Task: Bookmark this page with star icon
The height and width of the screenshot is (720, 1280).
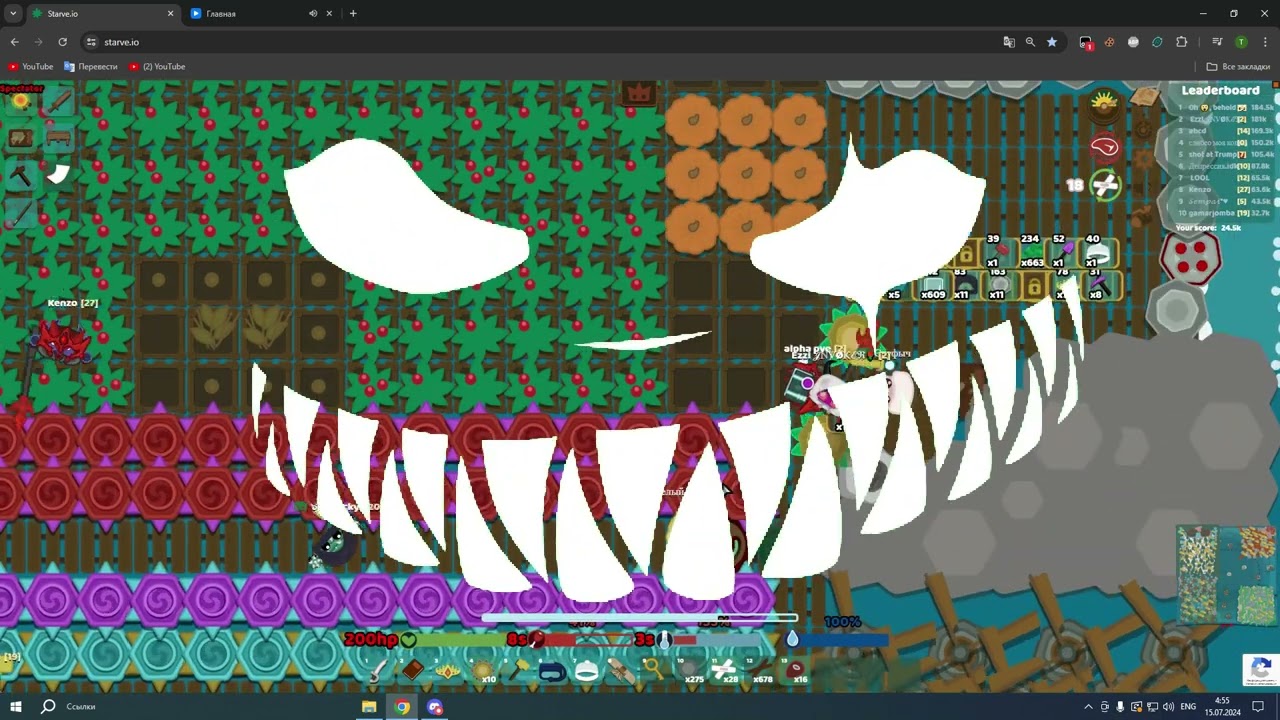Action: pyautogui.click(x=1052, y=42)
